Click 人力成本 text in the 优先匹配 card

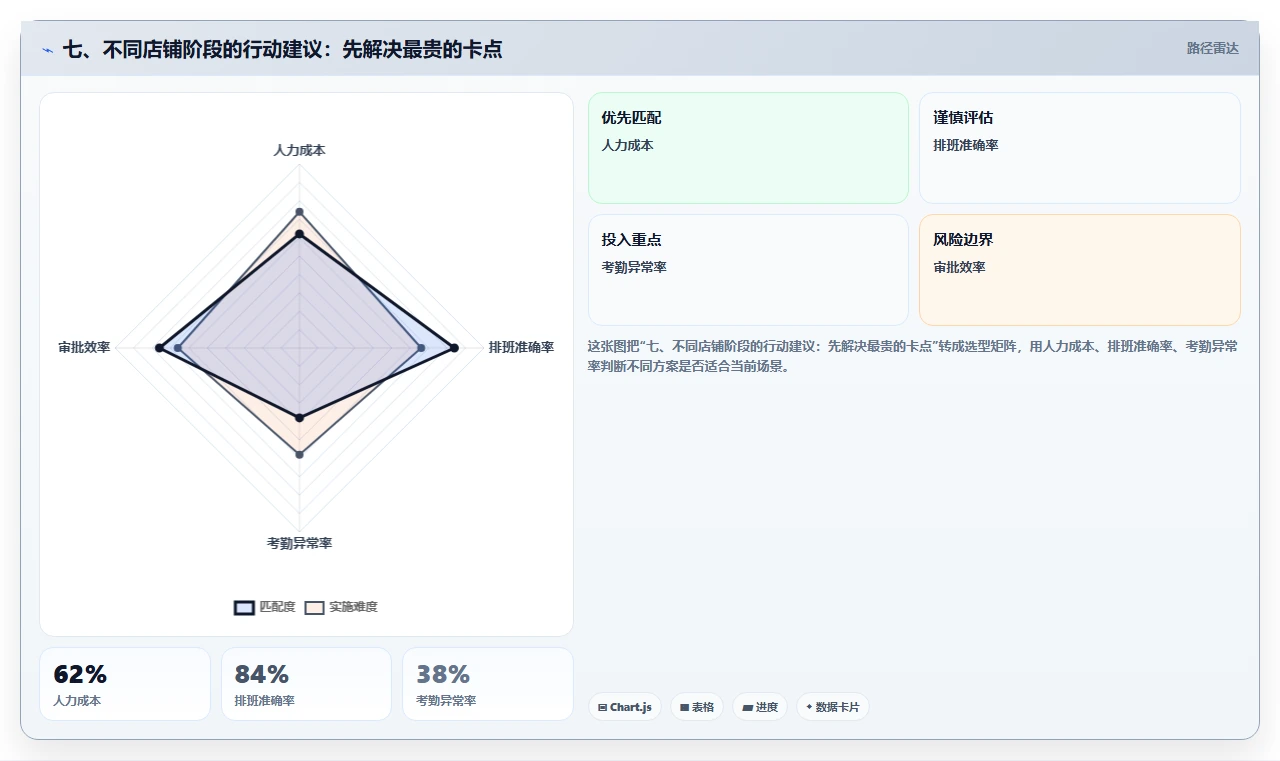[x=627, y=145]
